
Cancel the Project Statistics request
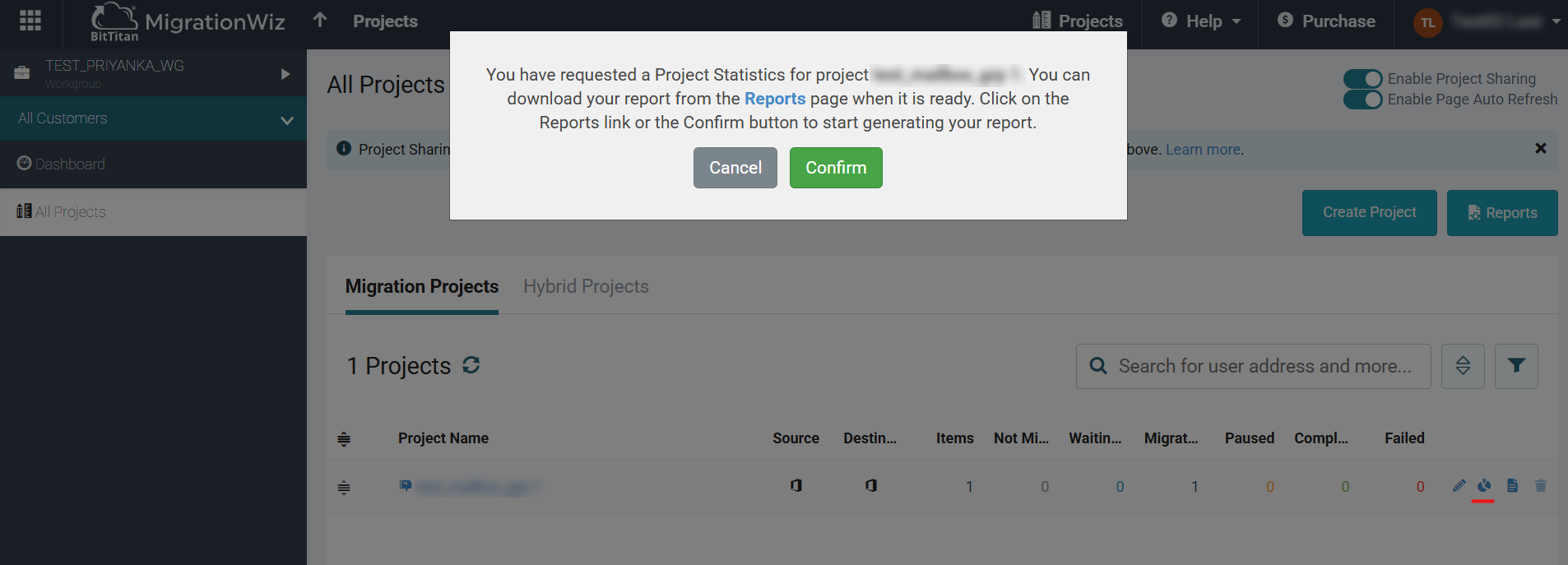click(x=735, y=168)
